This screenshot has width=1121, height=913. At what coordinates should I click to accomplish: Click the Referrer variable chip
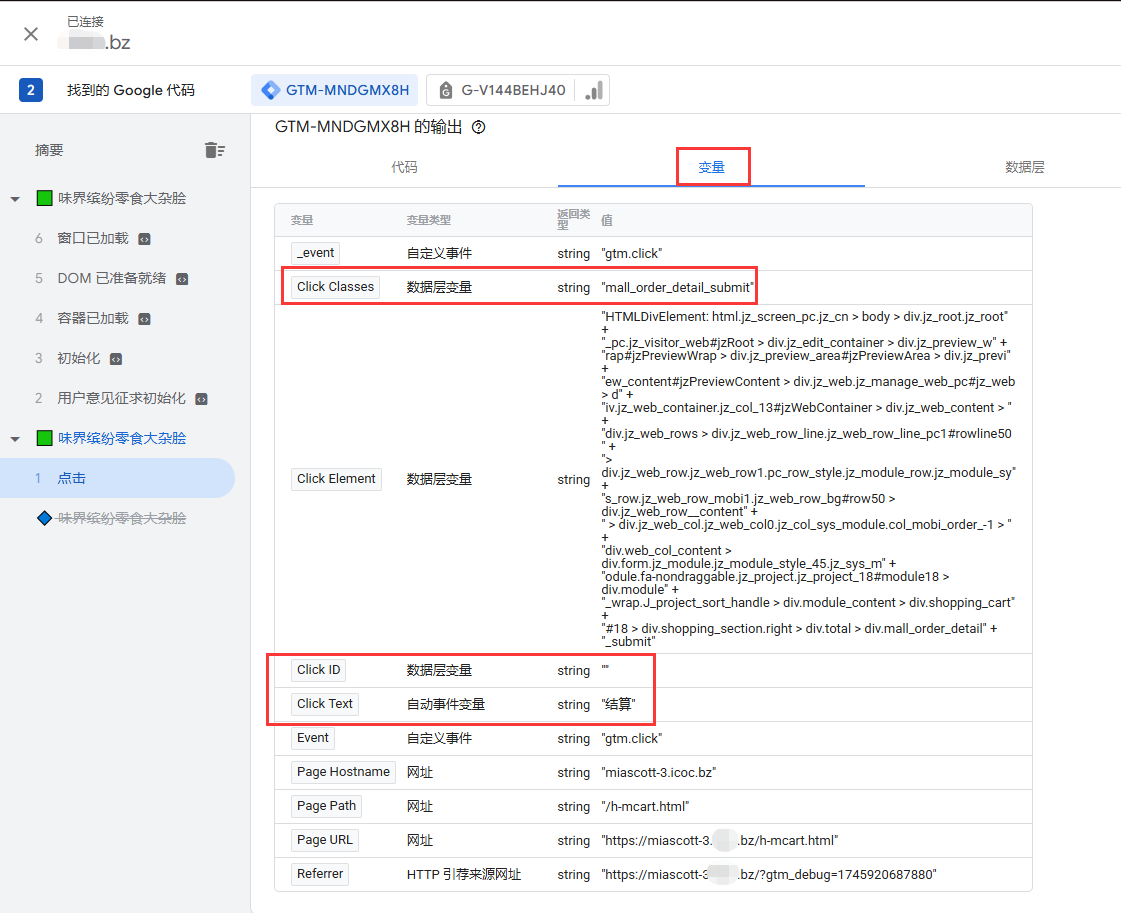tap(320, 874)
